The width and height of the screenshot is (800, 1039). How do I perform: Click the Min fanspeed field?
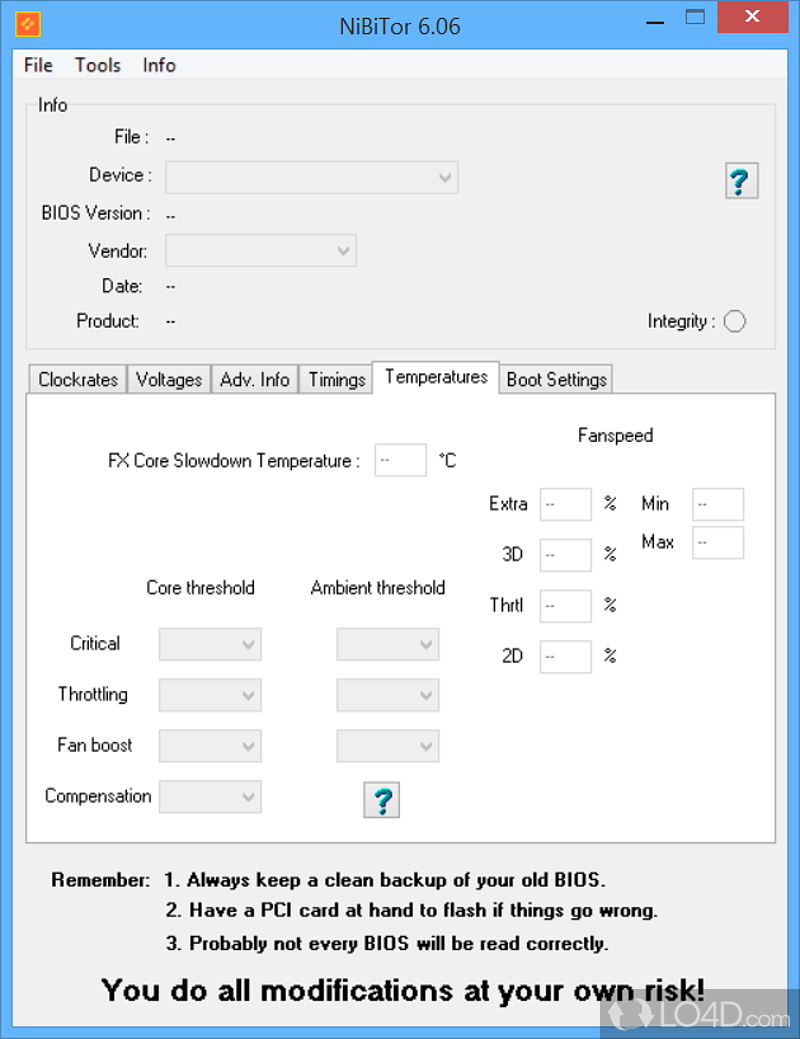pos(718,504)
